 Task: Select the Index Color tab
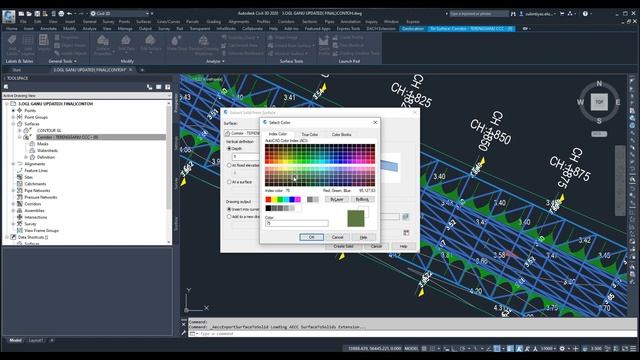click(278, 134)
